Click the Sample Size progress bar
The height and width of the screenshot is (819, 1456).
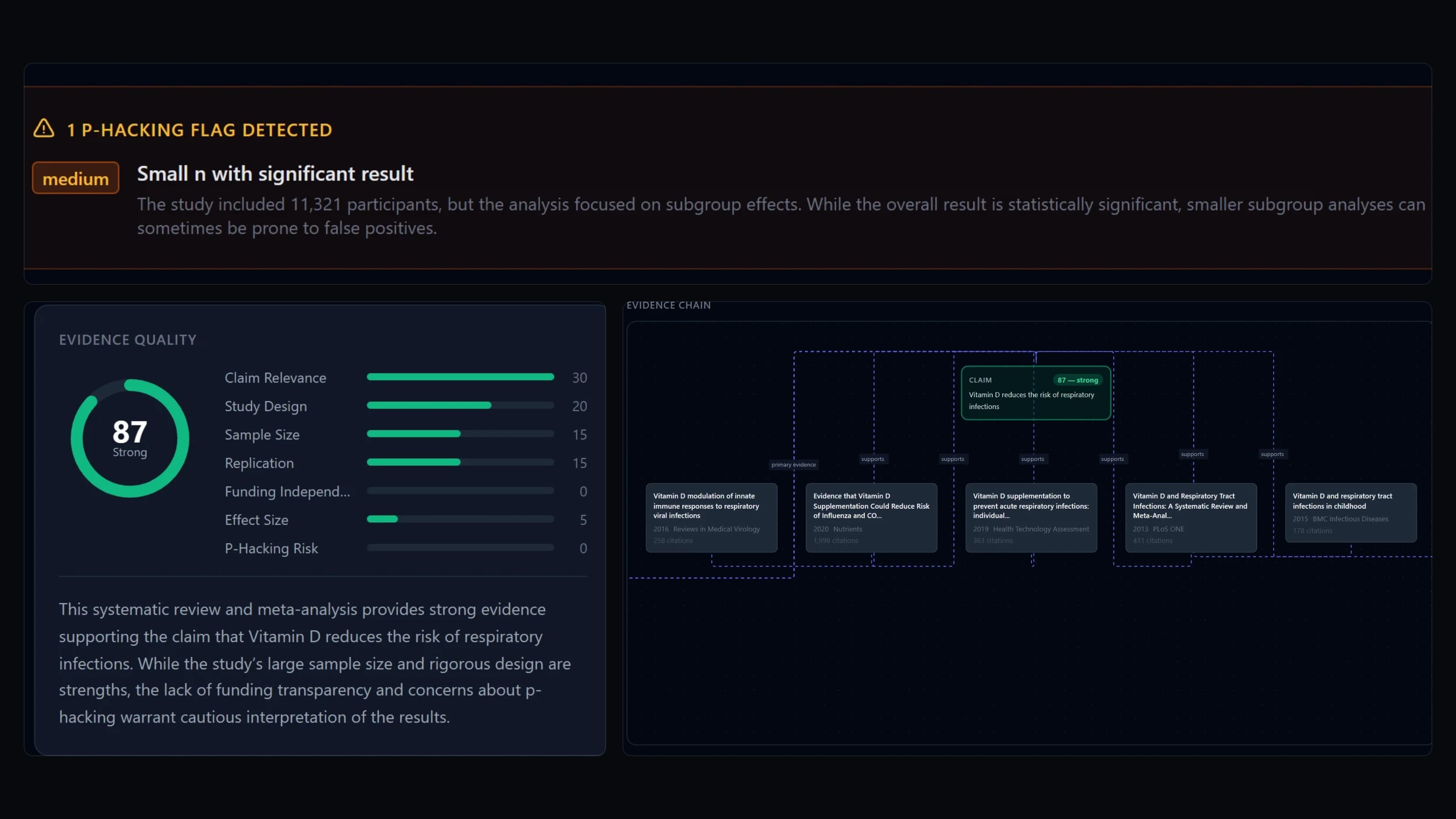click(460, 434)
